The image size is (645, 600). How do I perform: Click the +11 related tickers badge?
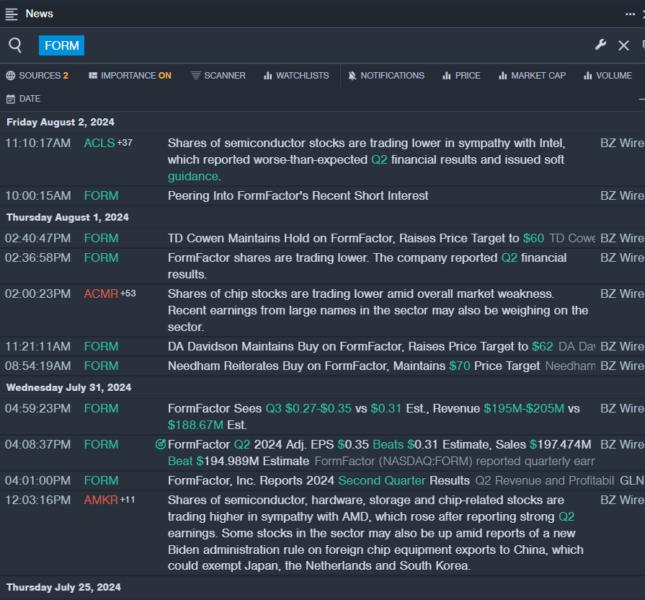127,500
